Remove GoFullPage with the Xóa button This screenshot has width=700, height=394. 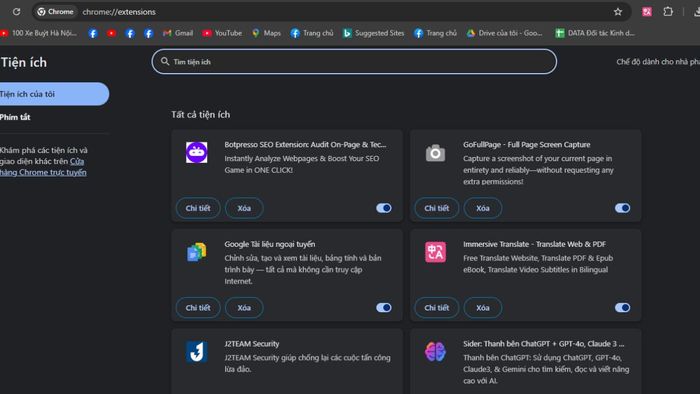(483, 208)
